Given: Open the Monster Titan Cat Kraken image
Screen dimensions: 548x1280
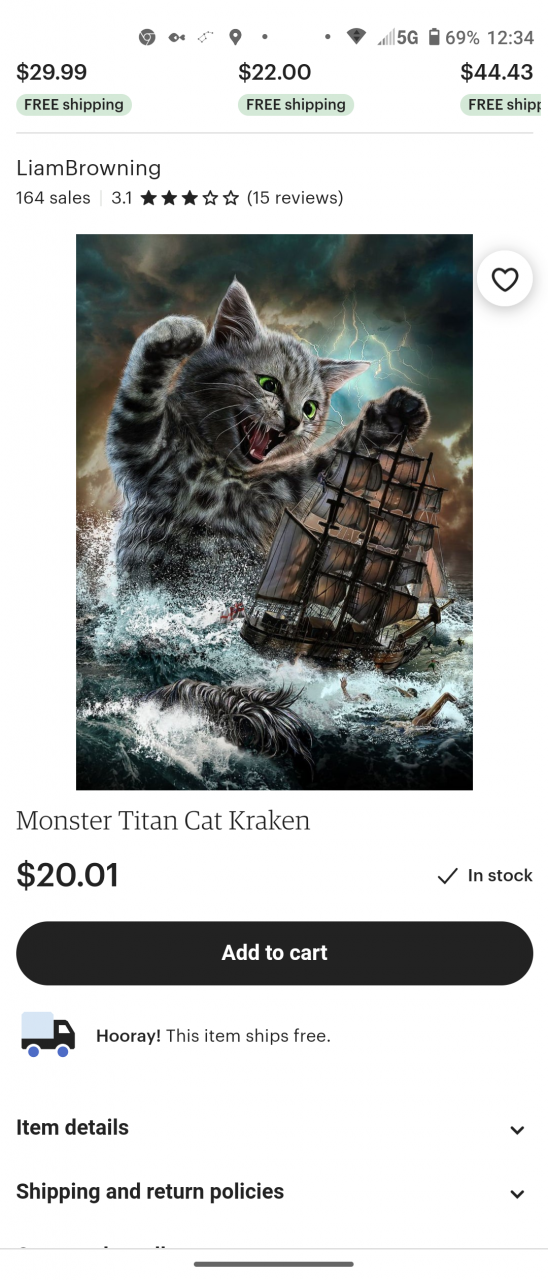Looking at the screenshot, I should point(274,512).
